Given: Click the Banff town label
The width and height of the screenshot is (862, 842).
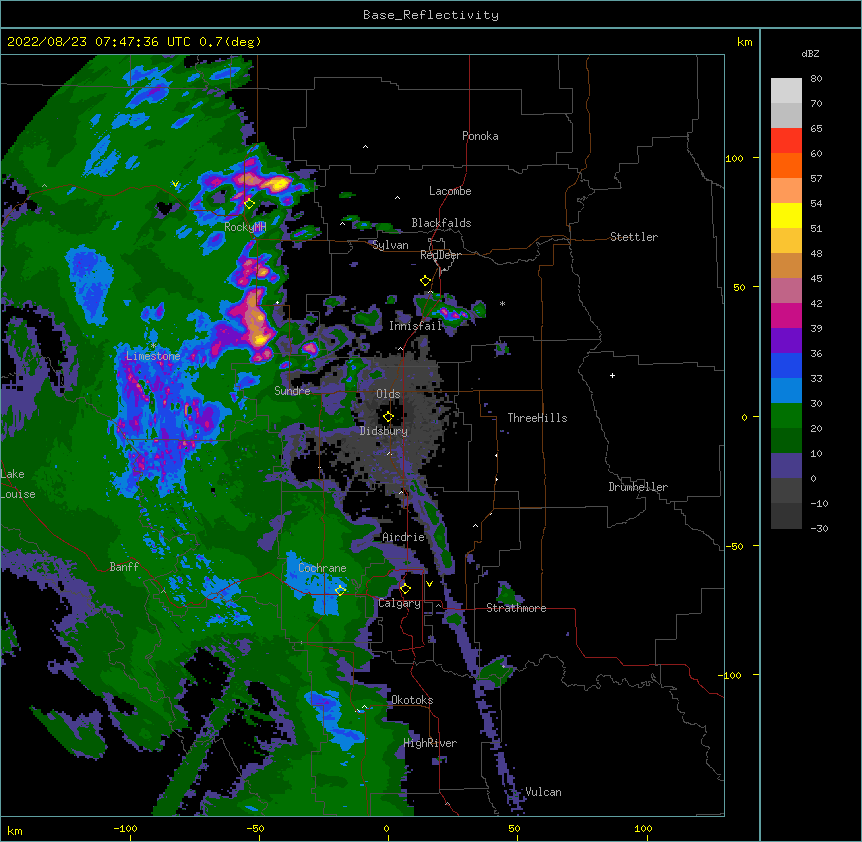Looking at the screenshot, I should [124, 567].
